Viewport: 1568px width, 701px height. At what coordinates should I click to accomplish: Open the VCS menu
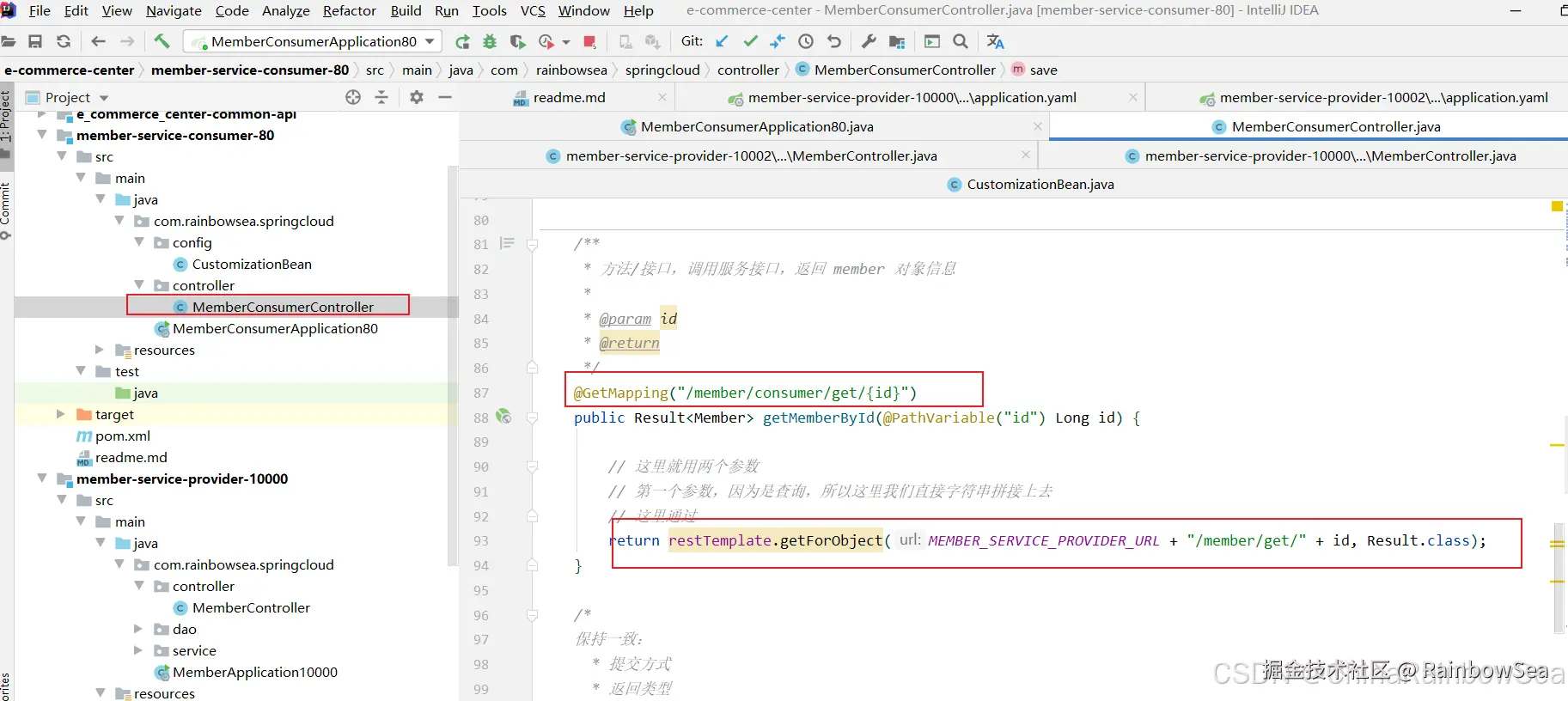(x=533, y=10)
